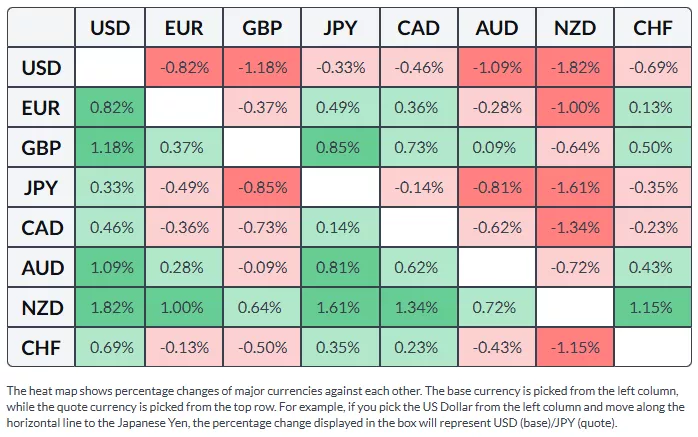Select the AUD/CAD cell showing 0.62%
The height and width of the screenshot is (437, 698).
pyautogui.click(x=419, y=268)
